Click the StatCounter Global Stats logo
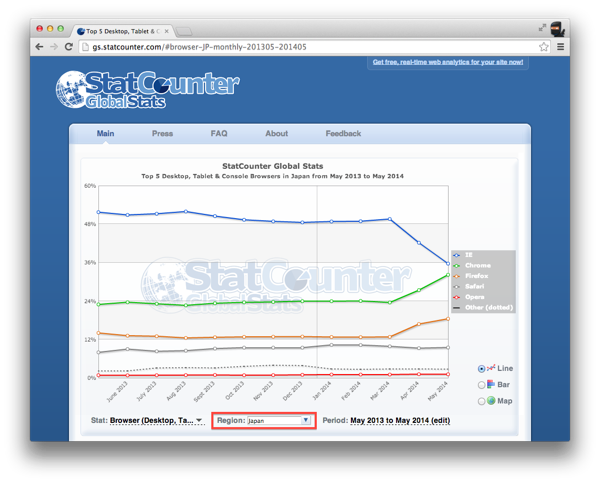The width and height of the screenshot is (600, 483). pos(147,90)
